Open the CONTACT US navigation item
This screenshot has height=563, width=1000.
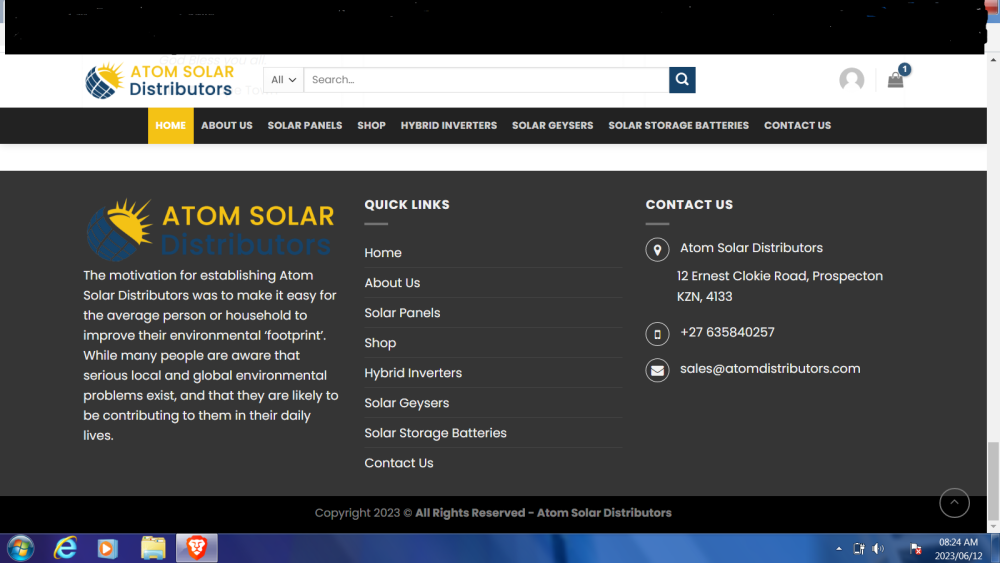click(x=797, y=126)
